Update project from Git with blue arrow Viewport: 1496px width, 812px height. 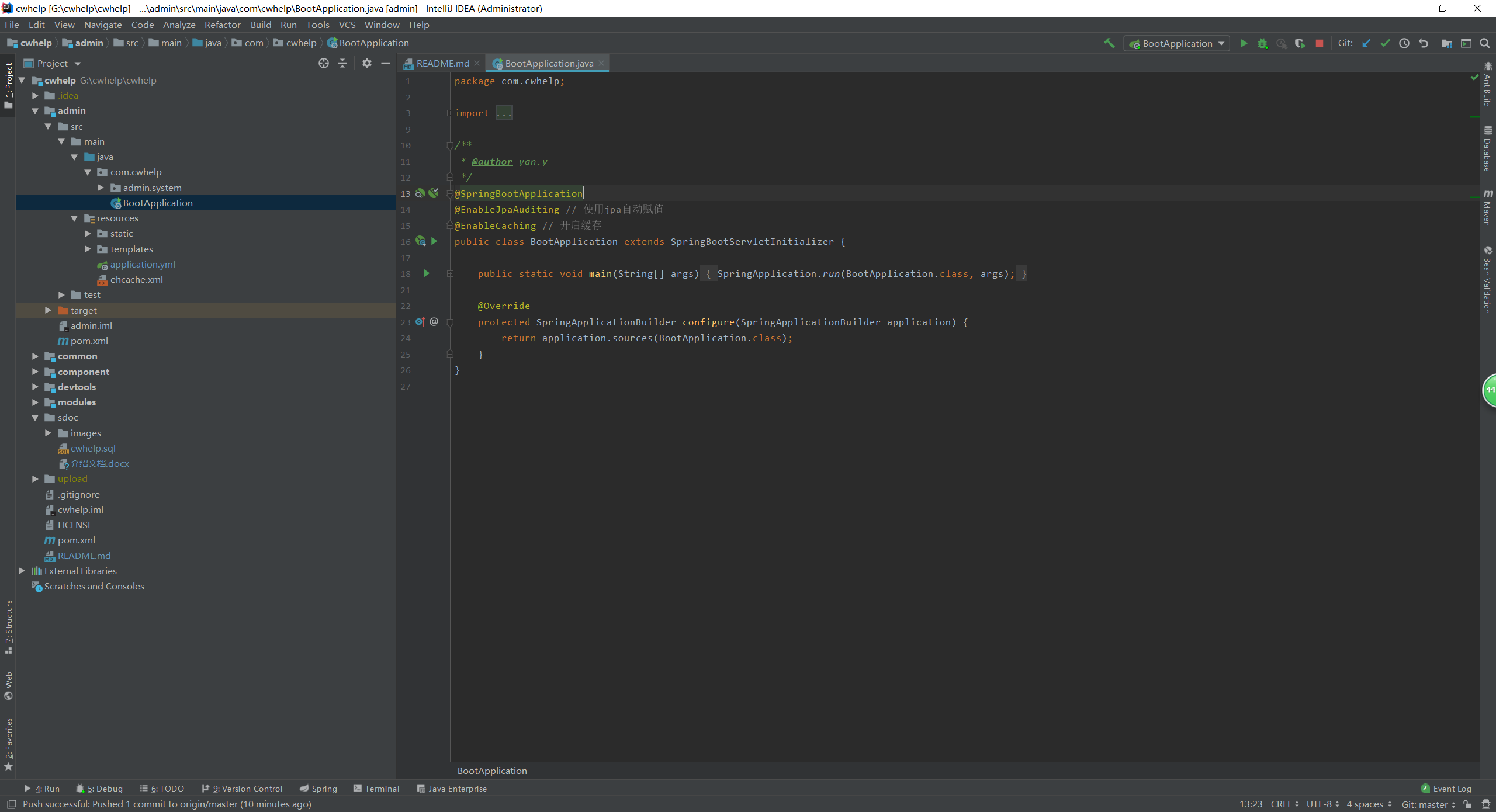(x=1366, y=43)
